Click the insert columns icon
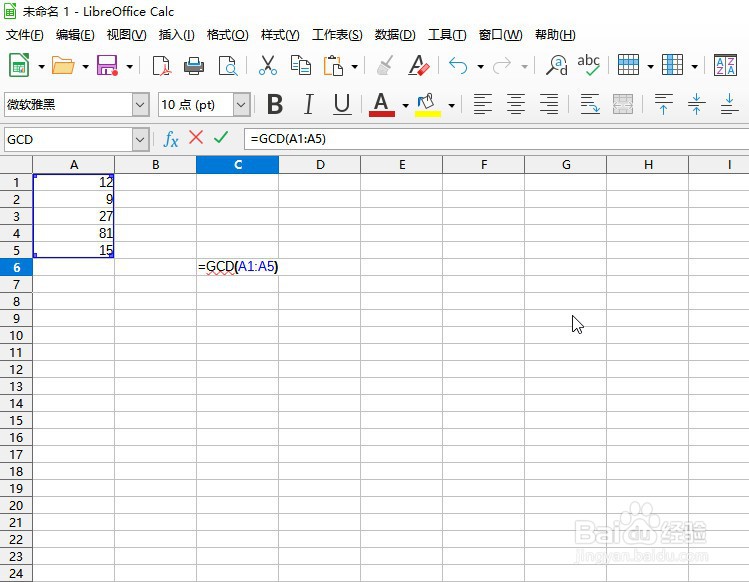Image resolution: width=749 pixels, height=582 pixels. tap(672, 65)
